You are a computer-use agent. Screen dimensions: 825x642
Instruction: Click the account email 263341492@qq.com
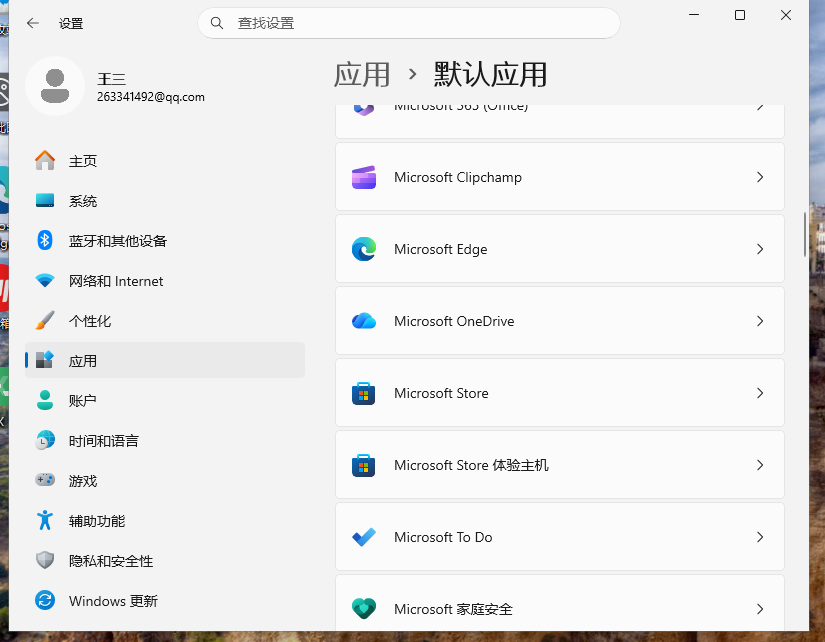tap(151, 97)
